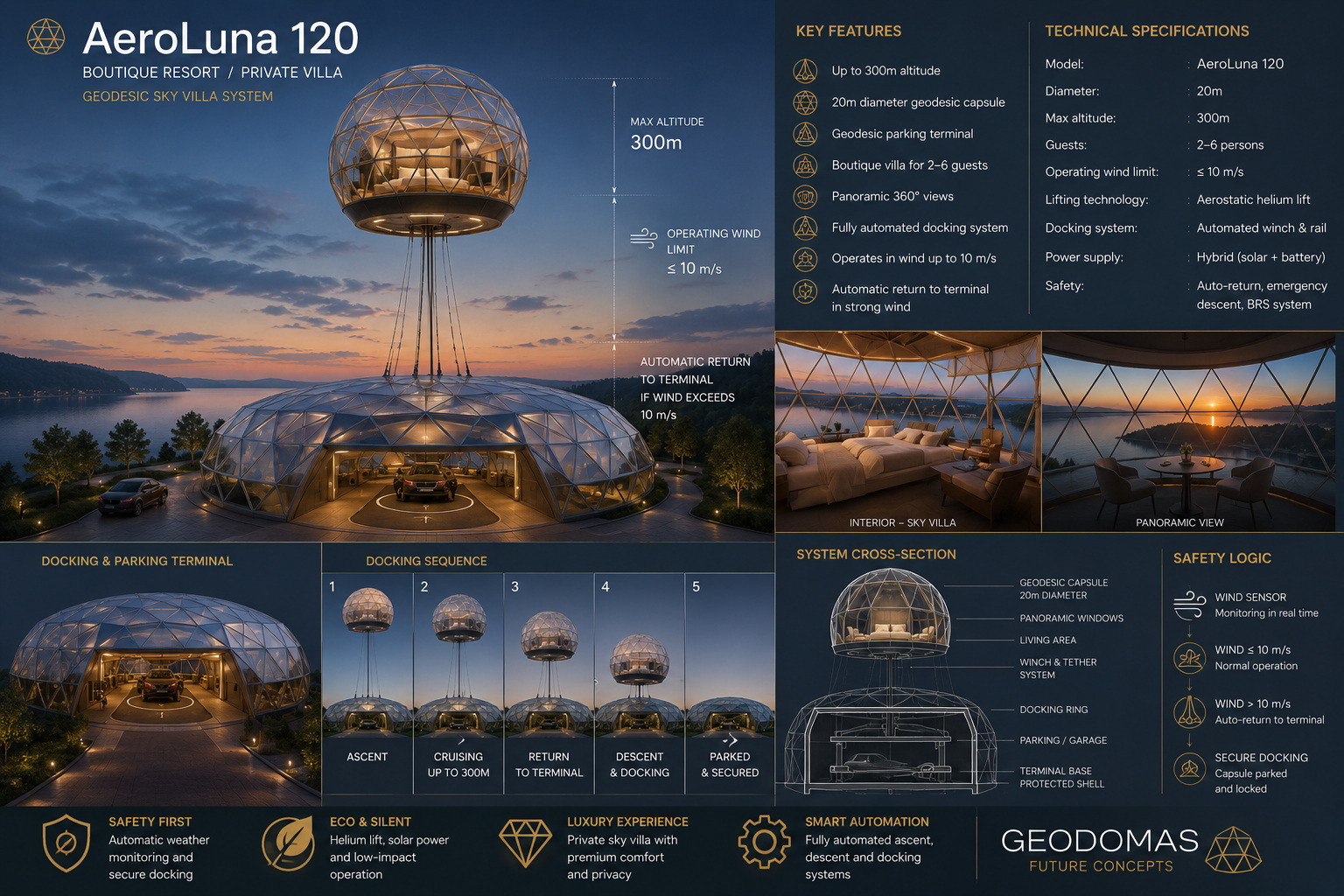Click the 'BOUTIQUE RESORT / PRIVATE VILLA' subtitle

coord(213,73)
